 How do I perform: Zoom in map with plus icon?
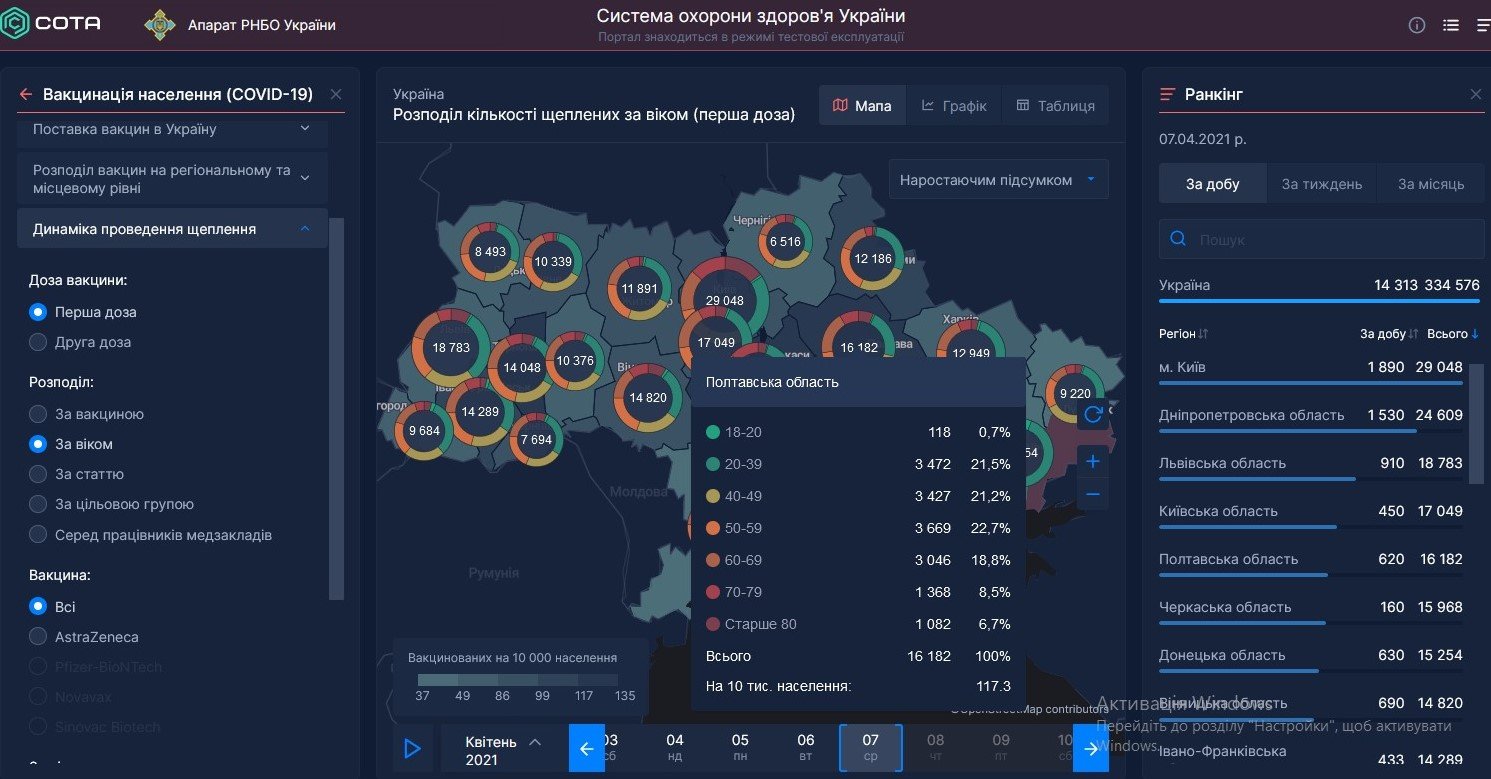coord(1092,462)
